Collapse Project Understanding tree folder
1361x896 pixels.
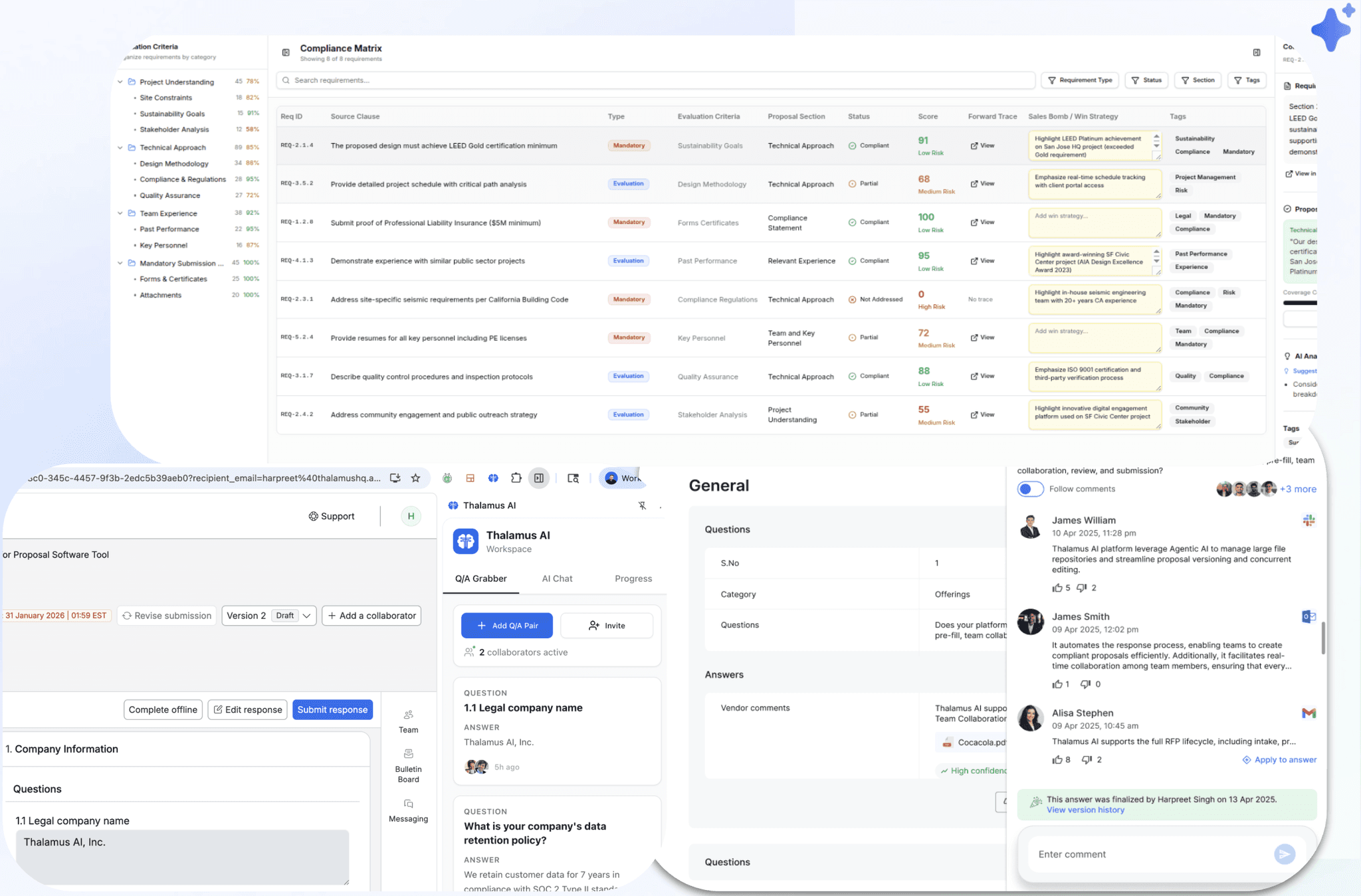120,82
